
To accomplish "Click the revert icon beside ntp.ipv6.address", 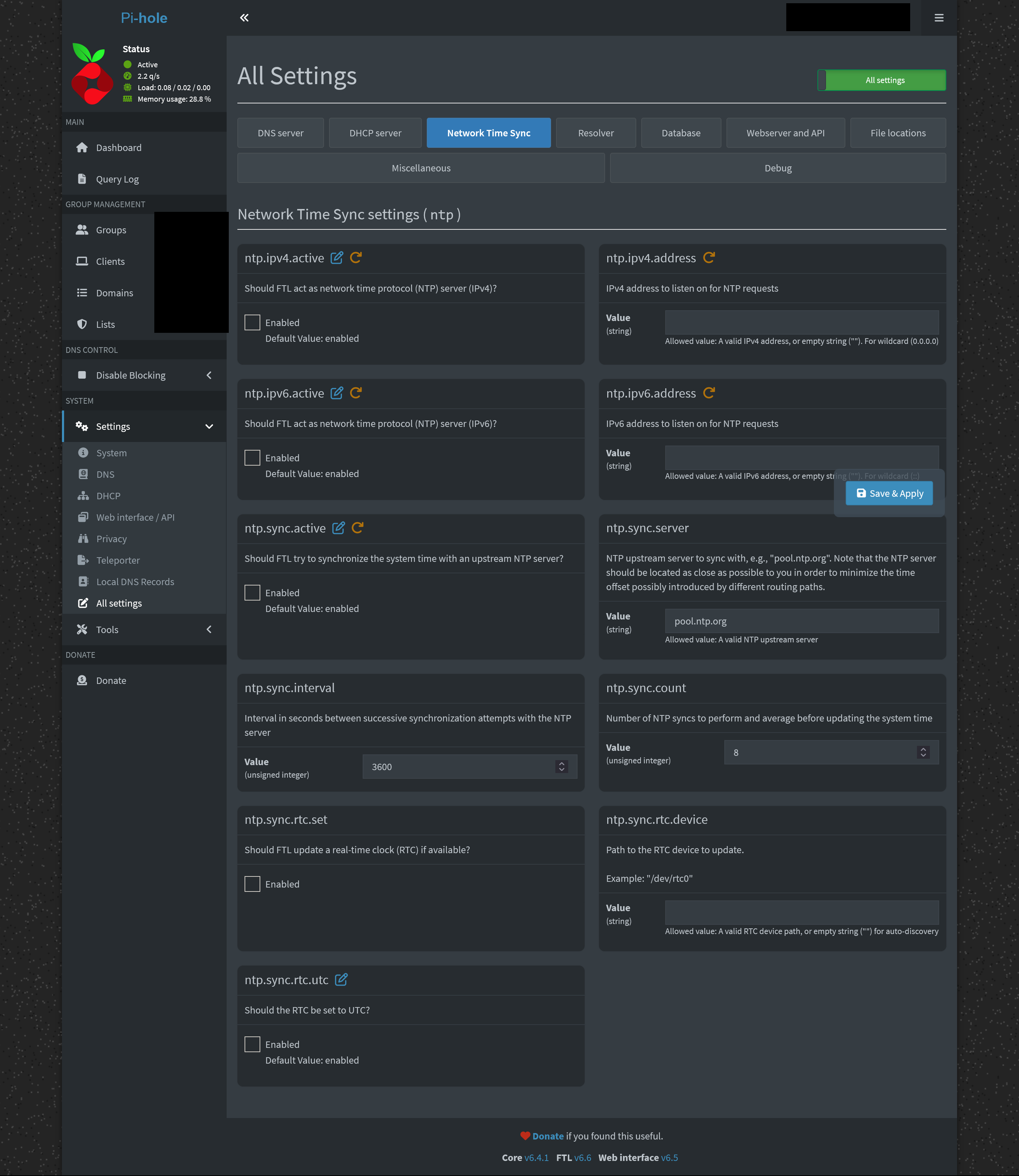I will click(x=709, y=393).
